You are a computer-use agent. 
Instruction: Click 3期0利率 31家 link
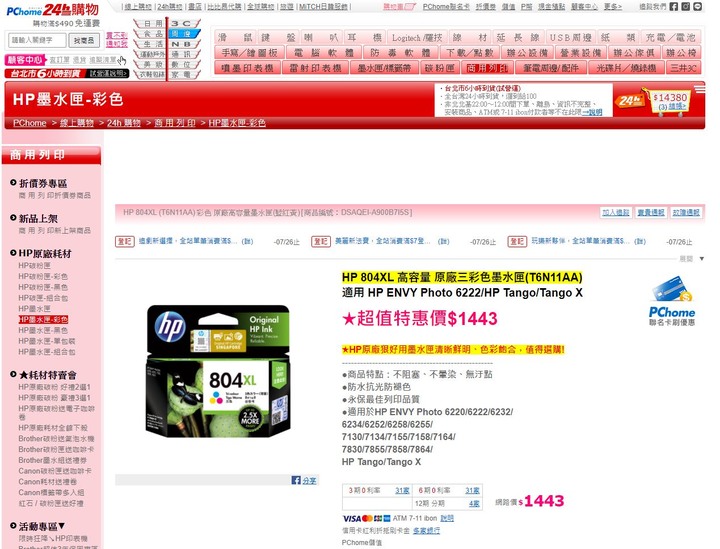coord(402,491)
